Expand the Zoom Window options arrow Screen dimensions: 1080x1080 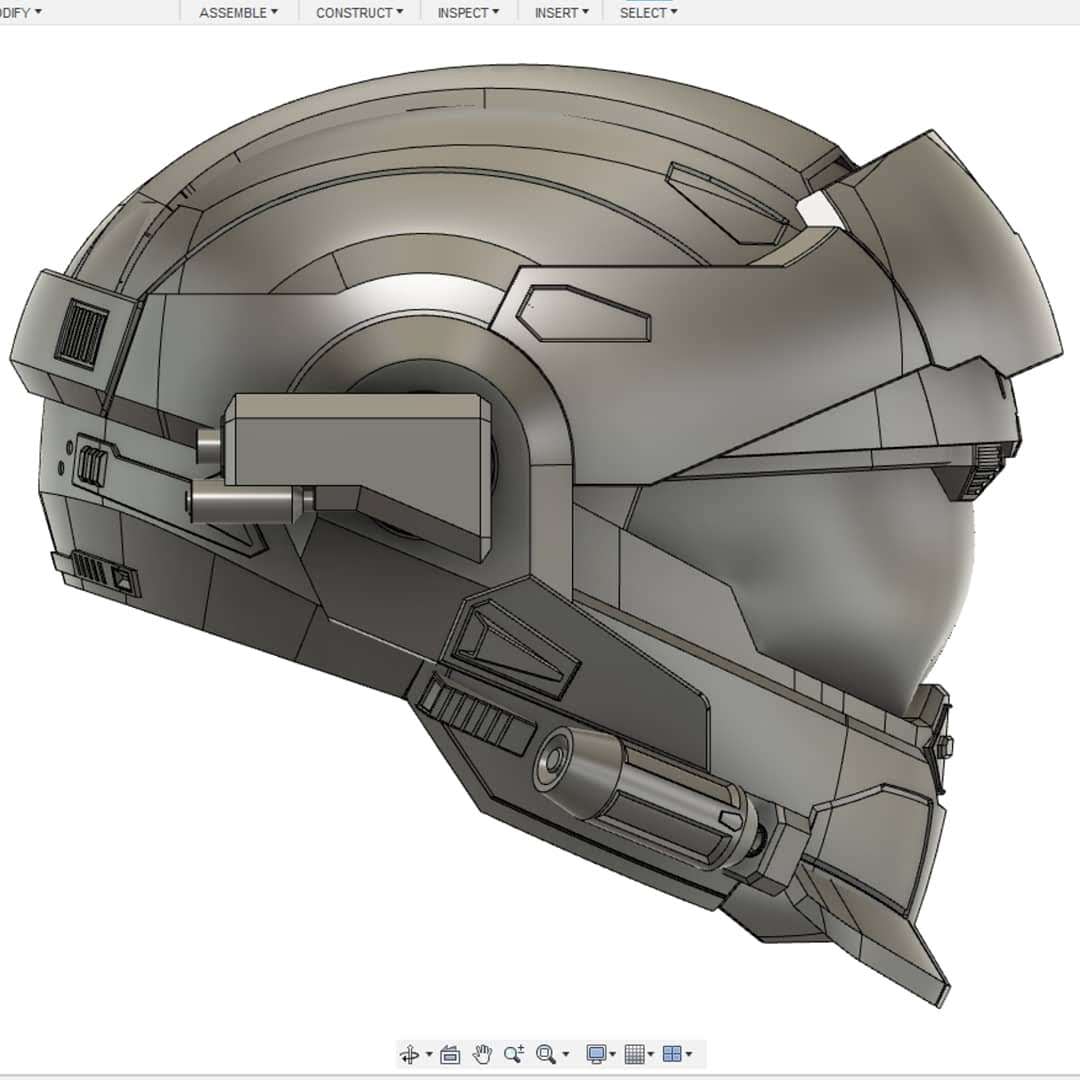click(x=566, y=1055)
